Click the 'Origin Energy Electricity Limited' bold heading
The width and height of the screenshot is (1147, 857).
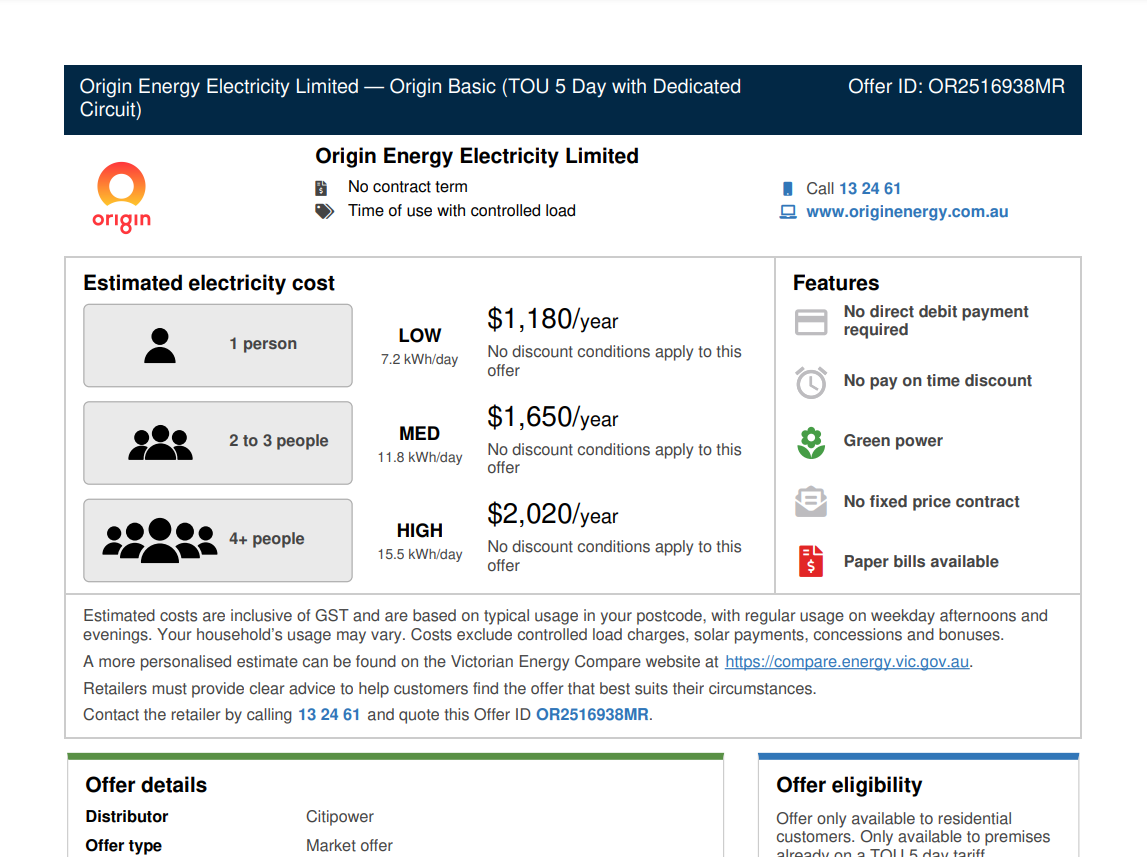tap(477, 156)
